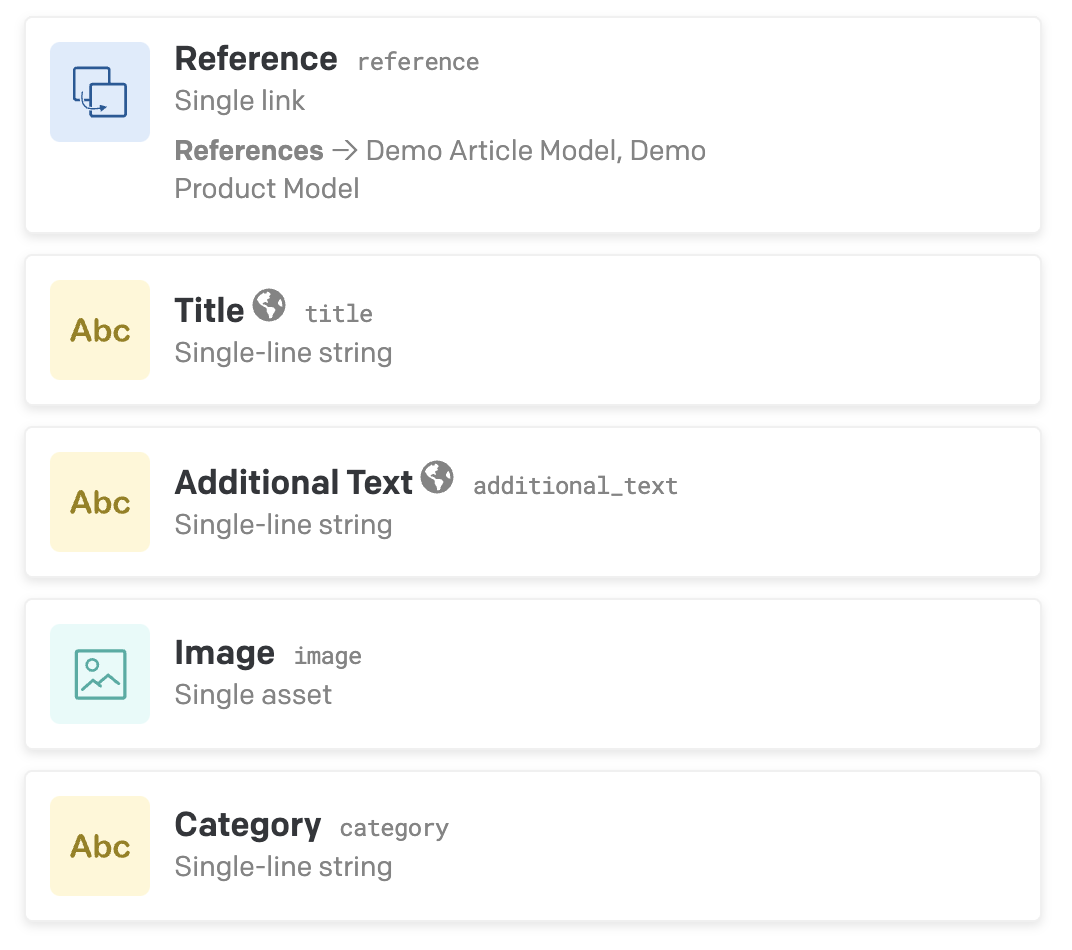Open the Title field name
The width and height of the screenshot is (1072, 950).
pos(209,311)
